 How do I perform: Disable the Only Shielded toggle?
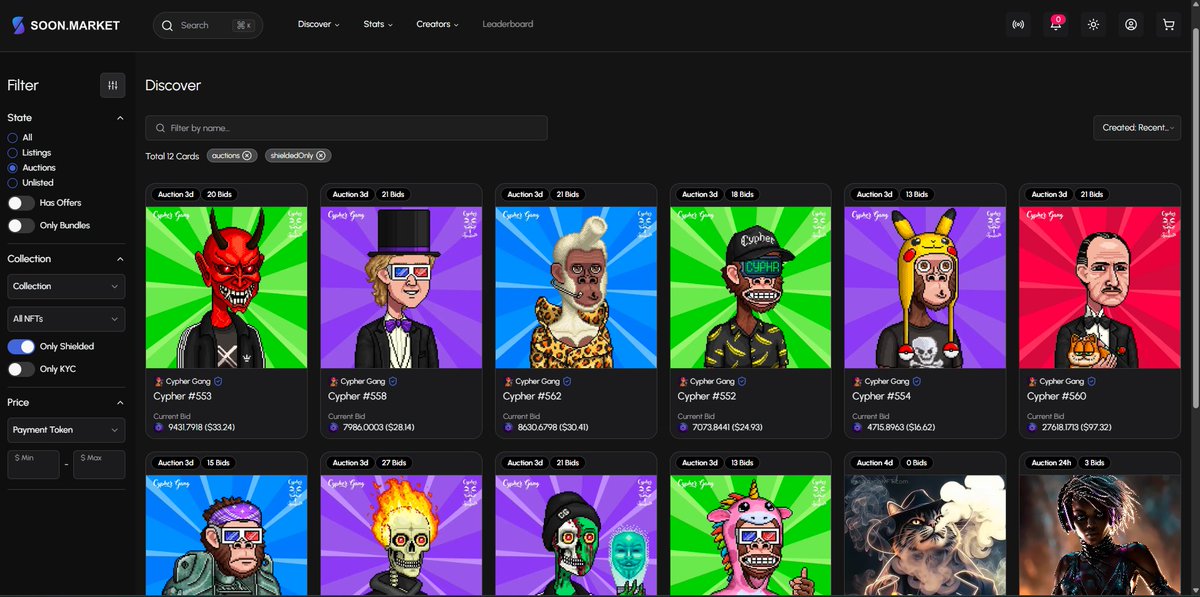point(21,347)
